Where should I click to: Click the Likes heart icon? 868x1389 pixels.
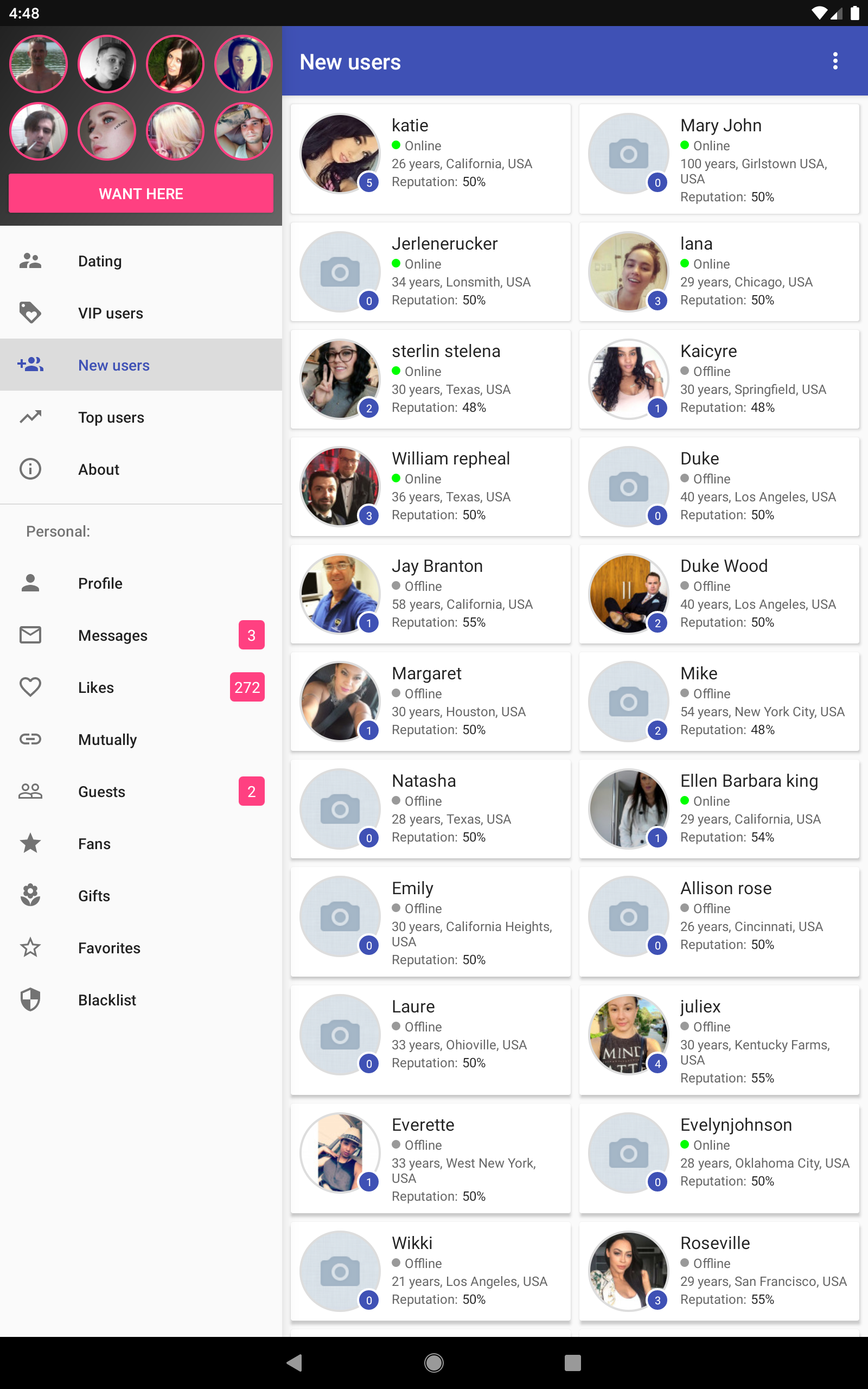click(30, 687)
